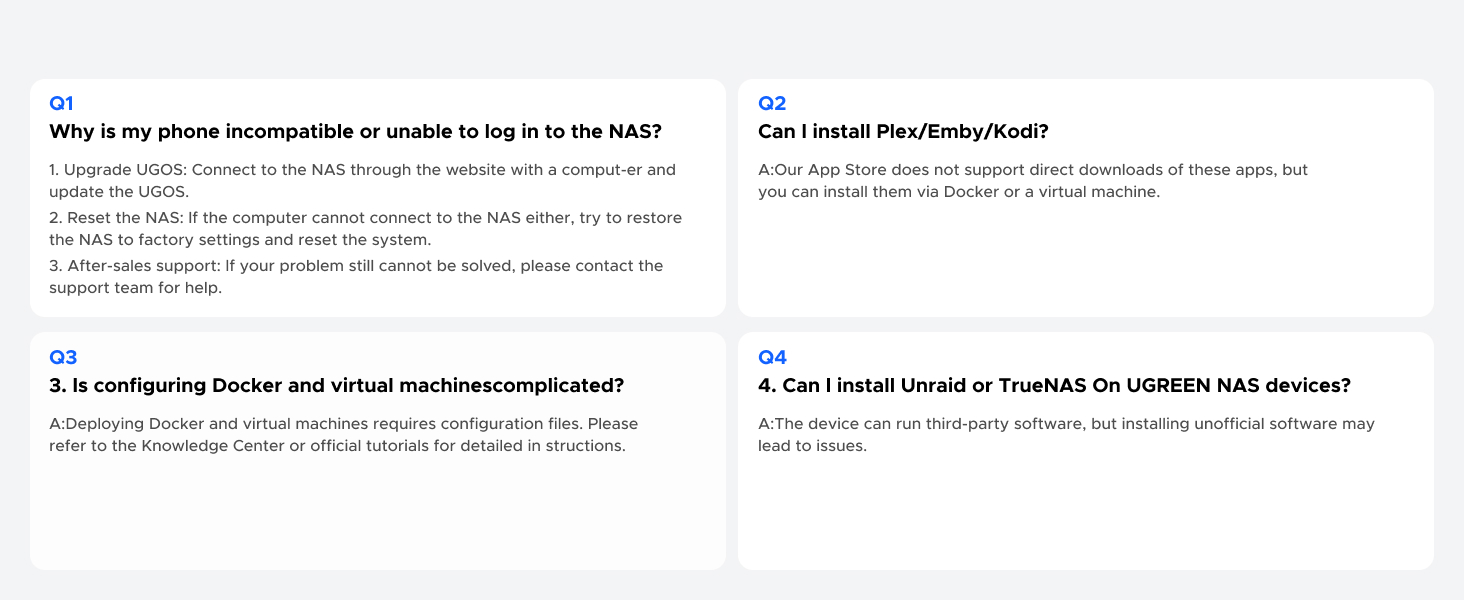1464x600 pixels.
Task: Click the answer about third-party software
Action: click(x=1066, y=434)
